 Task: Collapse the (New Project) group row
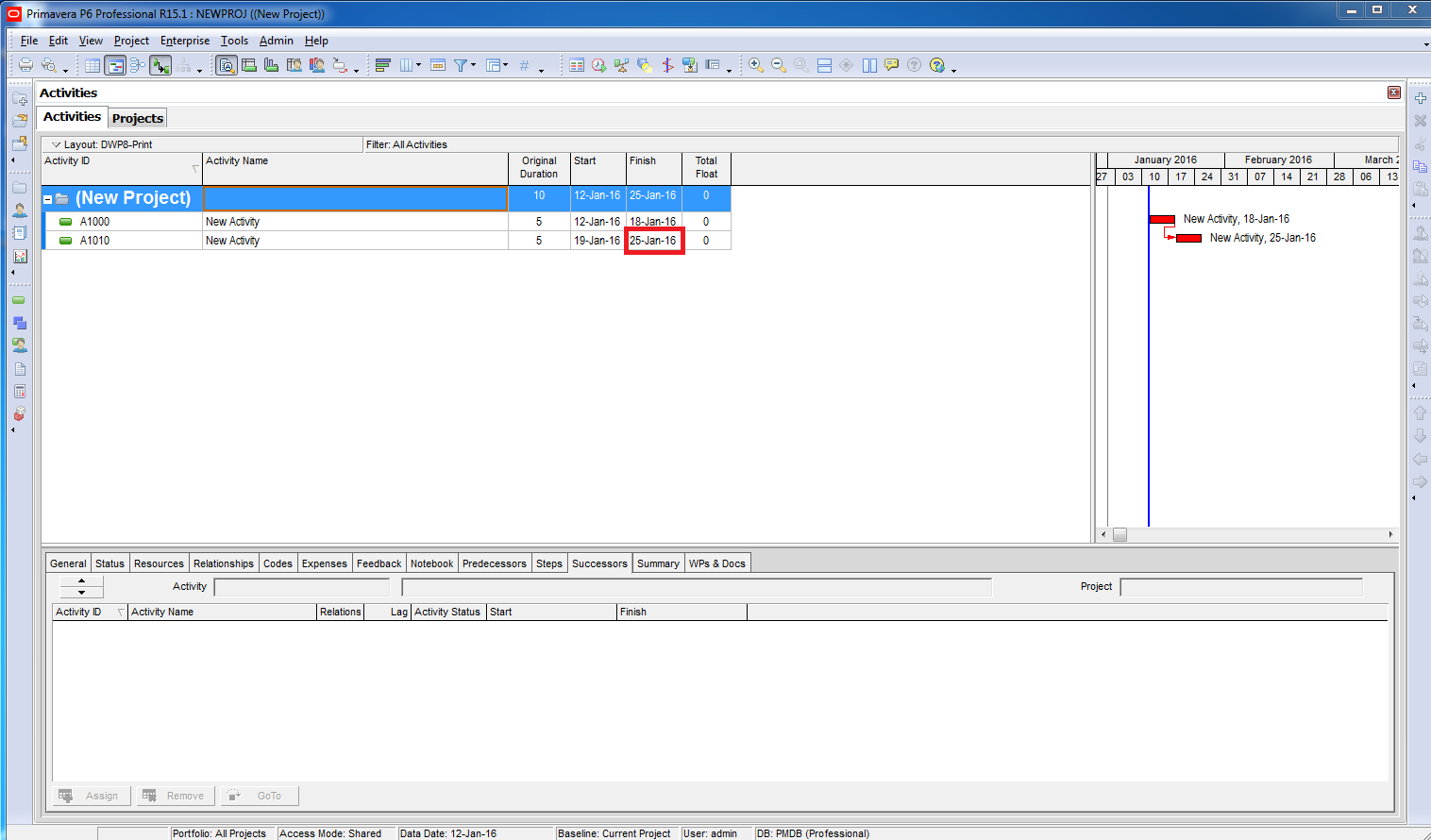[x=48, y=199]
